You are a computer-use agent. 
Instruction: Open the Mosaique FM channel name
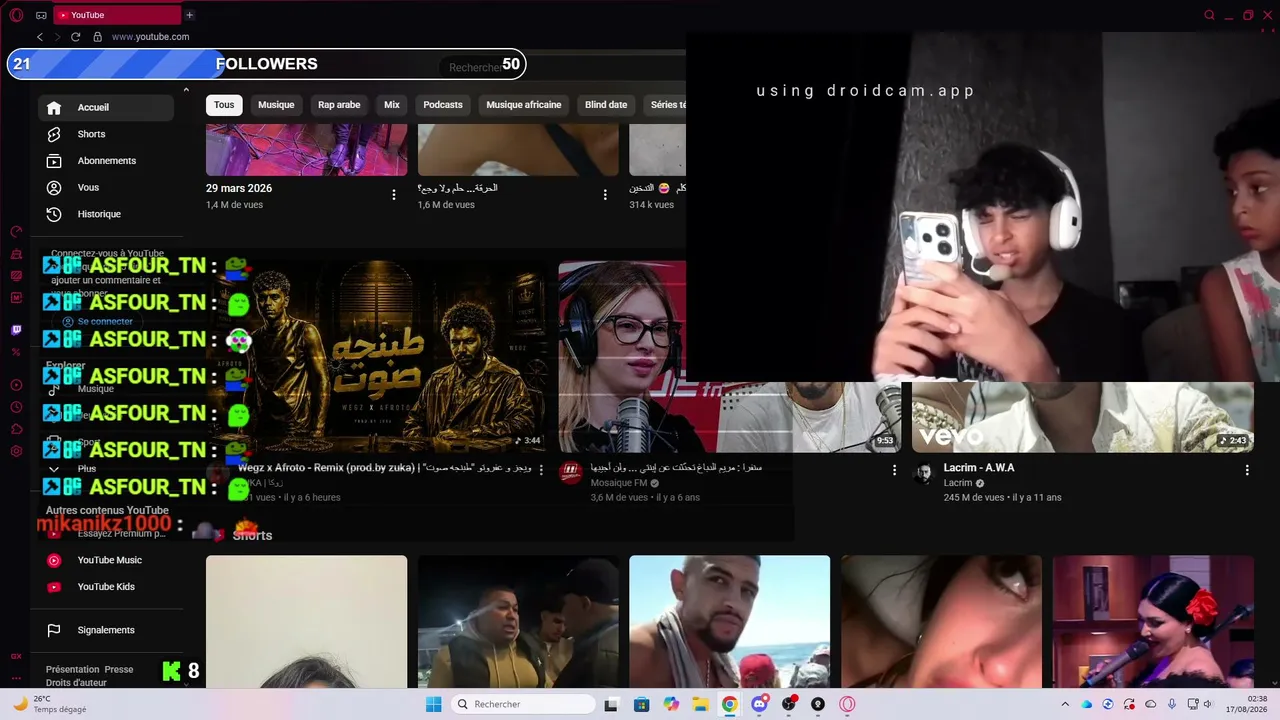[618, 483]
